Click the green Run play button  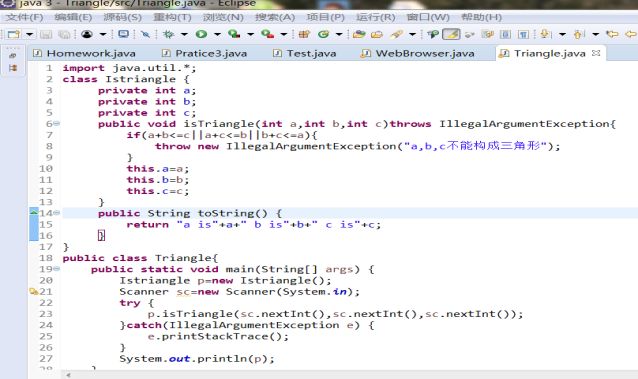point(201,34)
